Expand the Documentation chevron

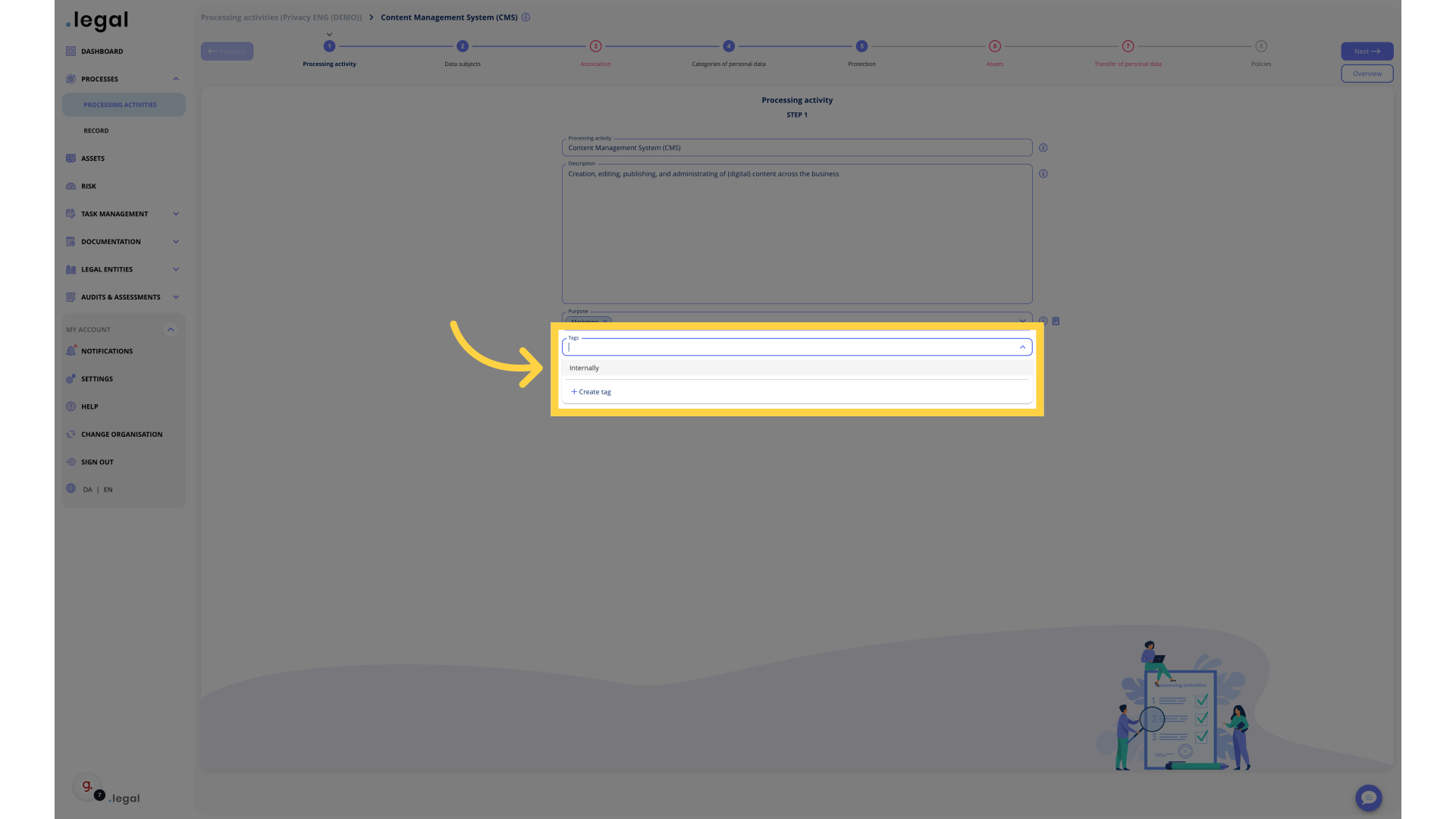click(x=176, y=242)
